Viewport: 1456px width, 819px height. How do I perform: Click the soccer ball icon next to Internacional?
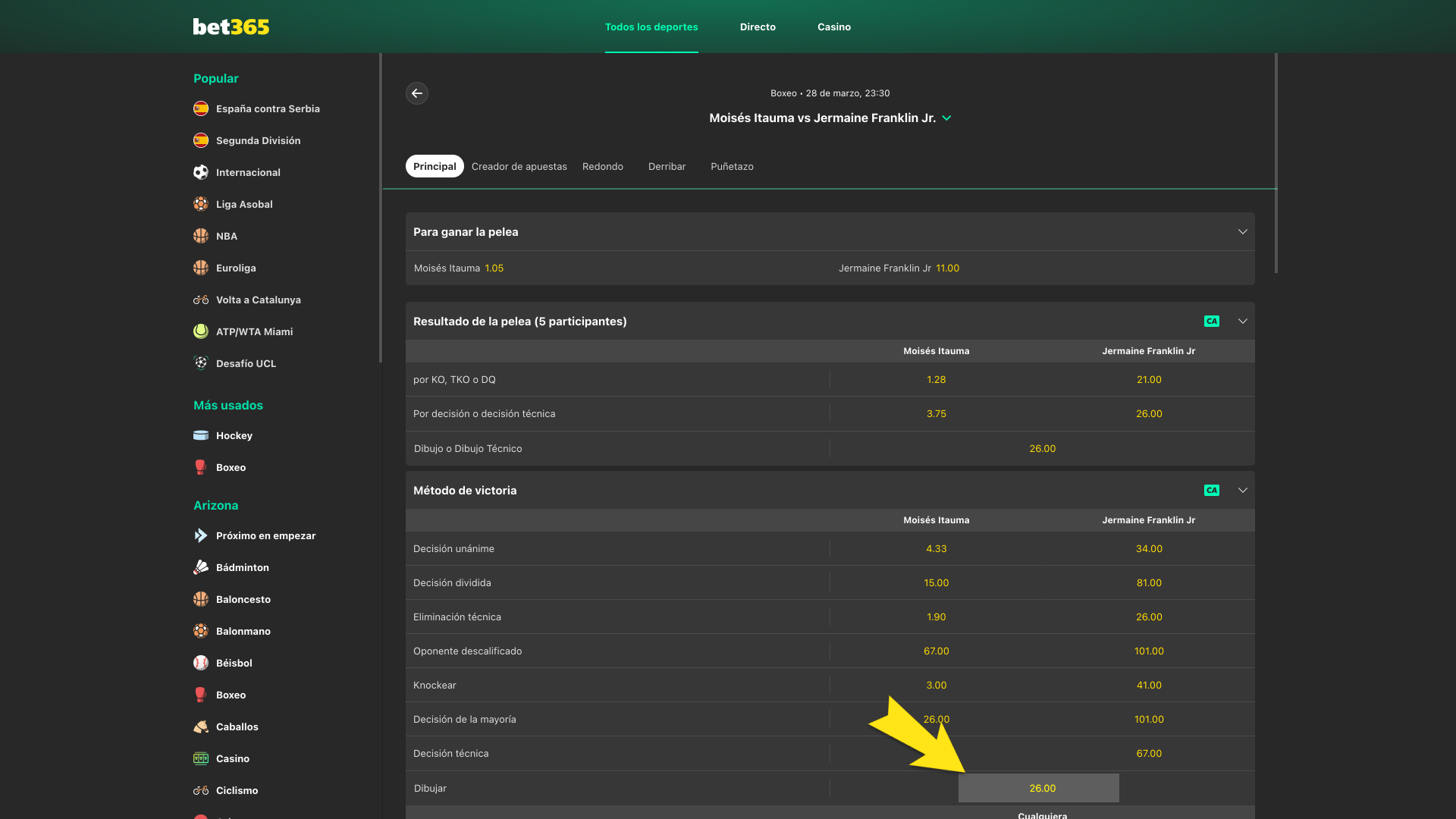point(201,172)
